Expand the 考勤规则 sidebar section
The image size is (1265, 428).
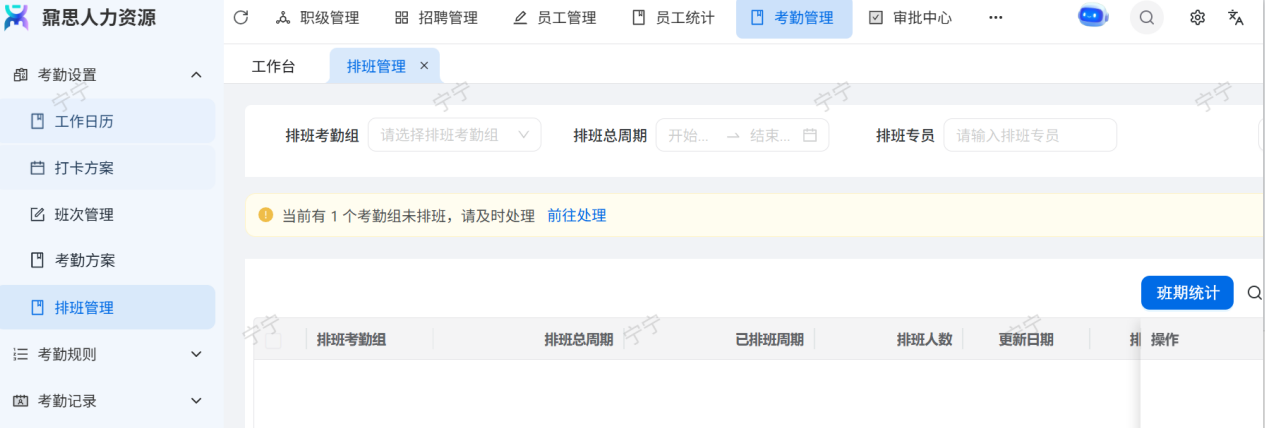click(x=196, y=354)
